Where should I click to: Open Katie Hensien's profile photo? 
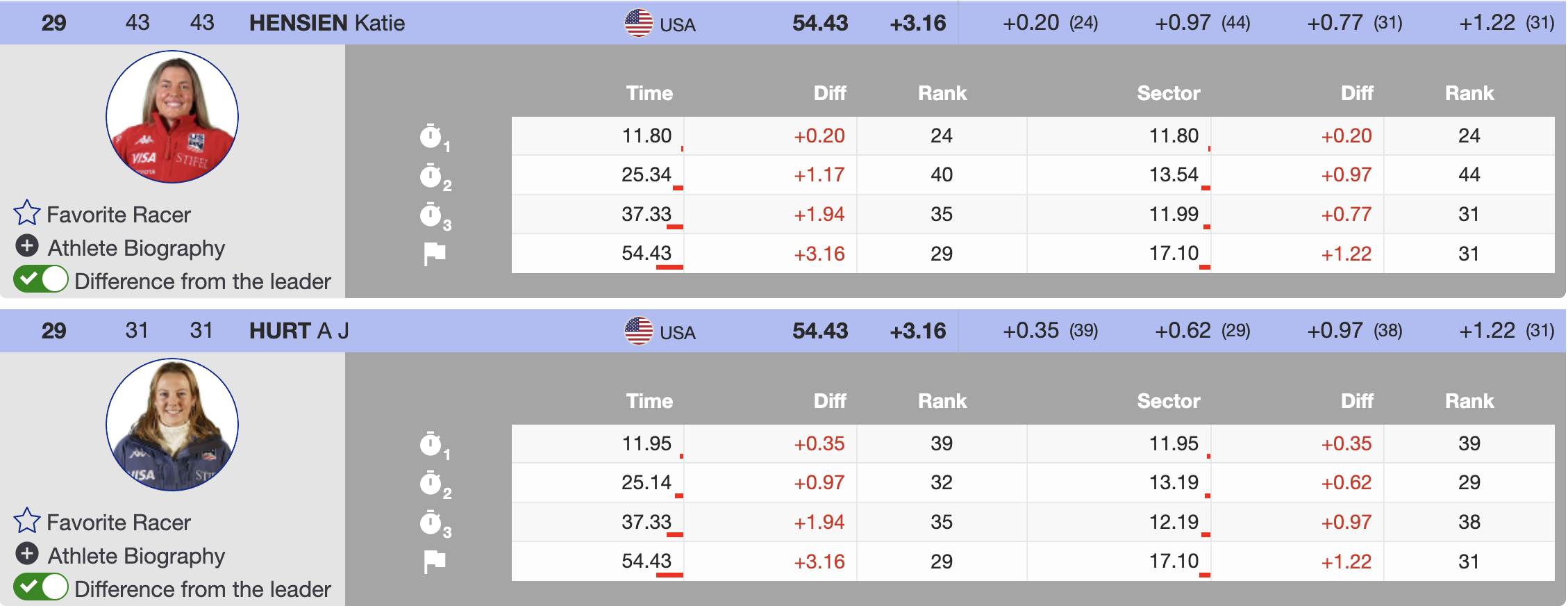pos(172,117)
